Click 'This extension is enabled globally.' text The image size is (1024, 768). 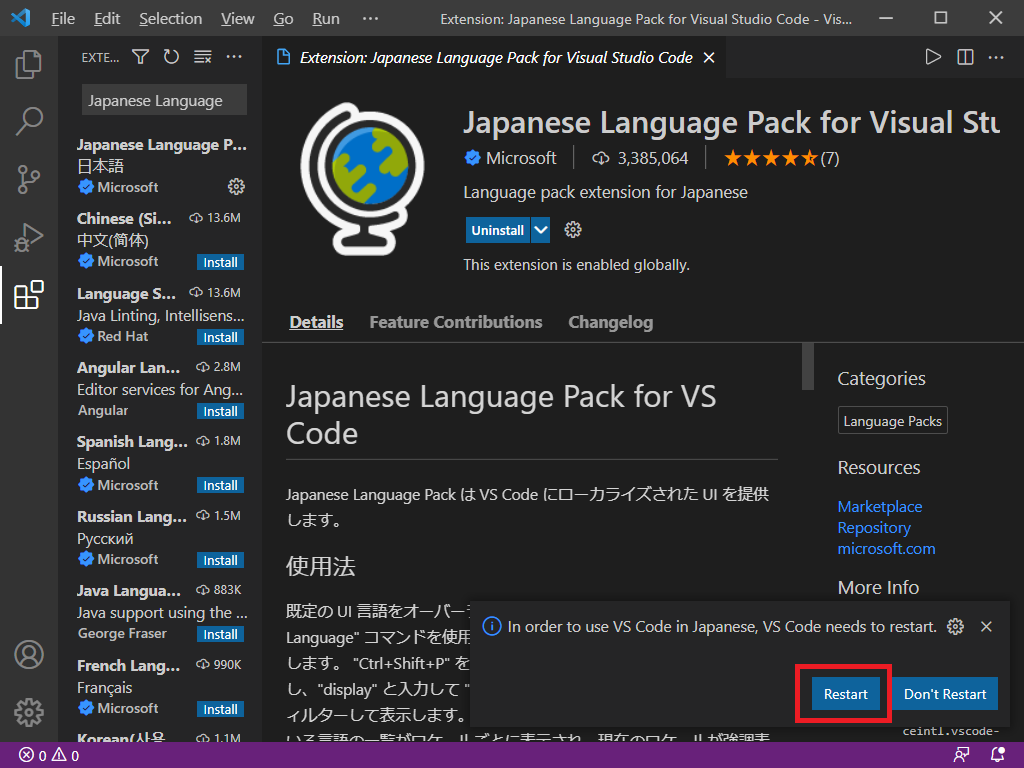pyautogui.click(x=576, y=265)
